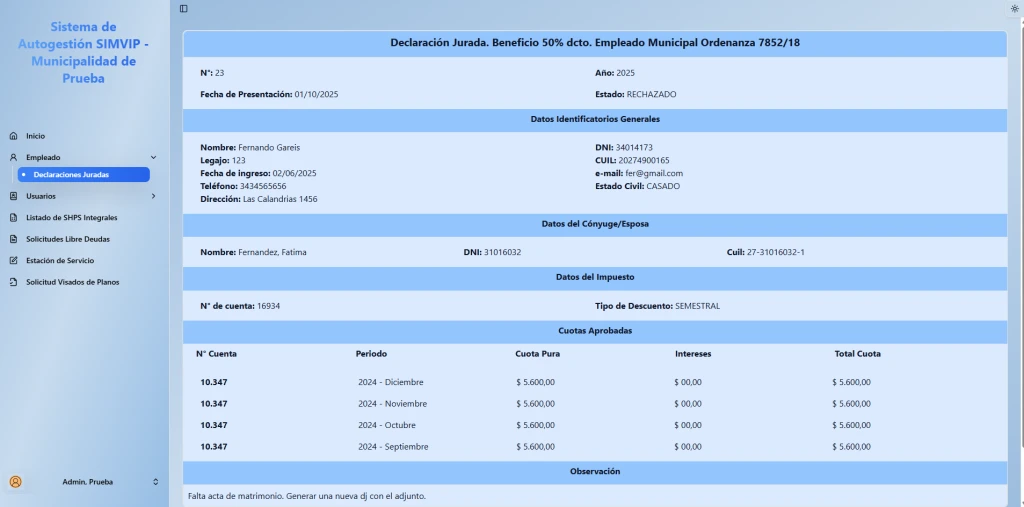Screen dimensions: 1024x507
Task: Click the Observación section header
Action: 595,471
